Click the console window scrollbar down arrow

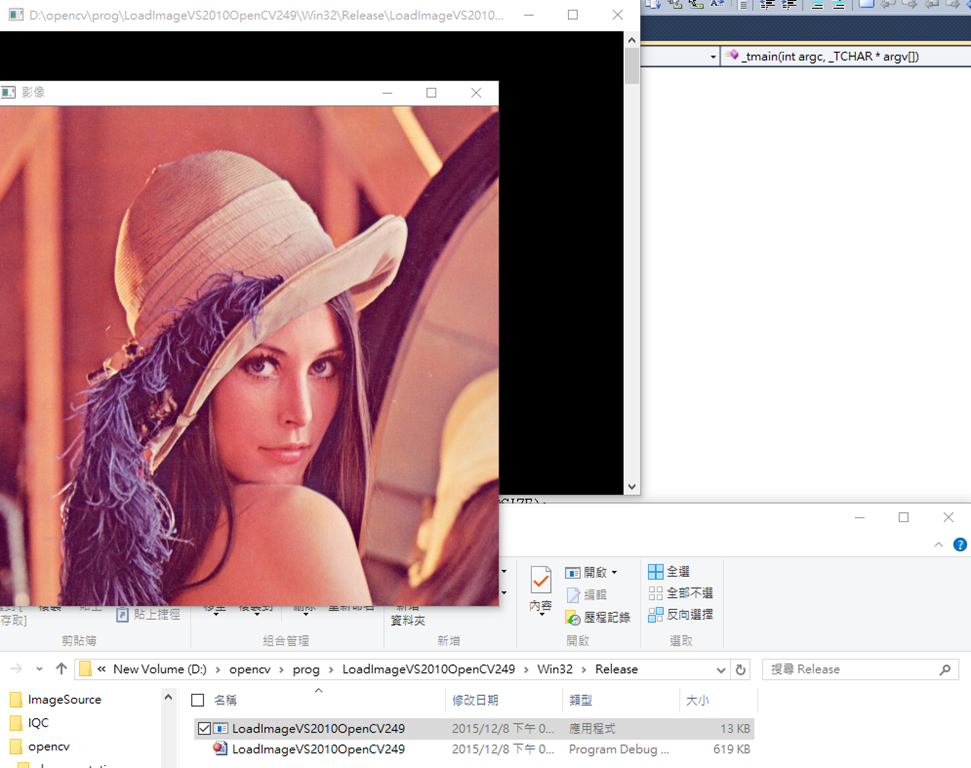pos(632,487)
